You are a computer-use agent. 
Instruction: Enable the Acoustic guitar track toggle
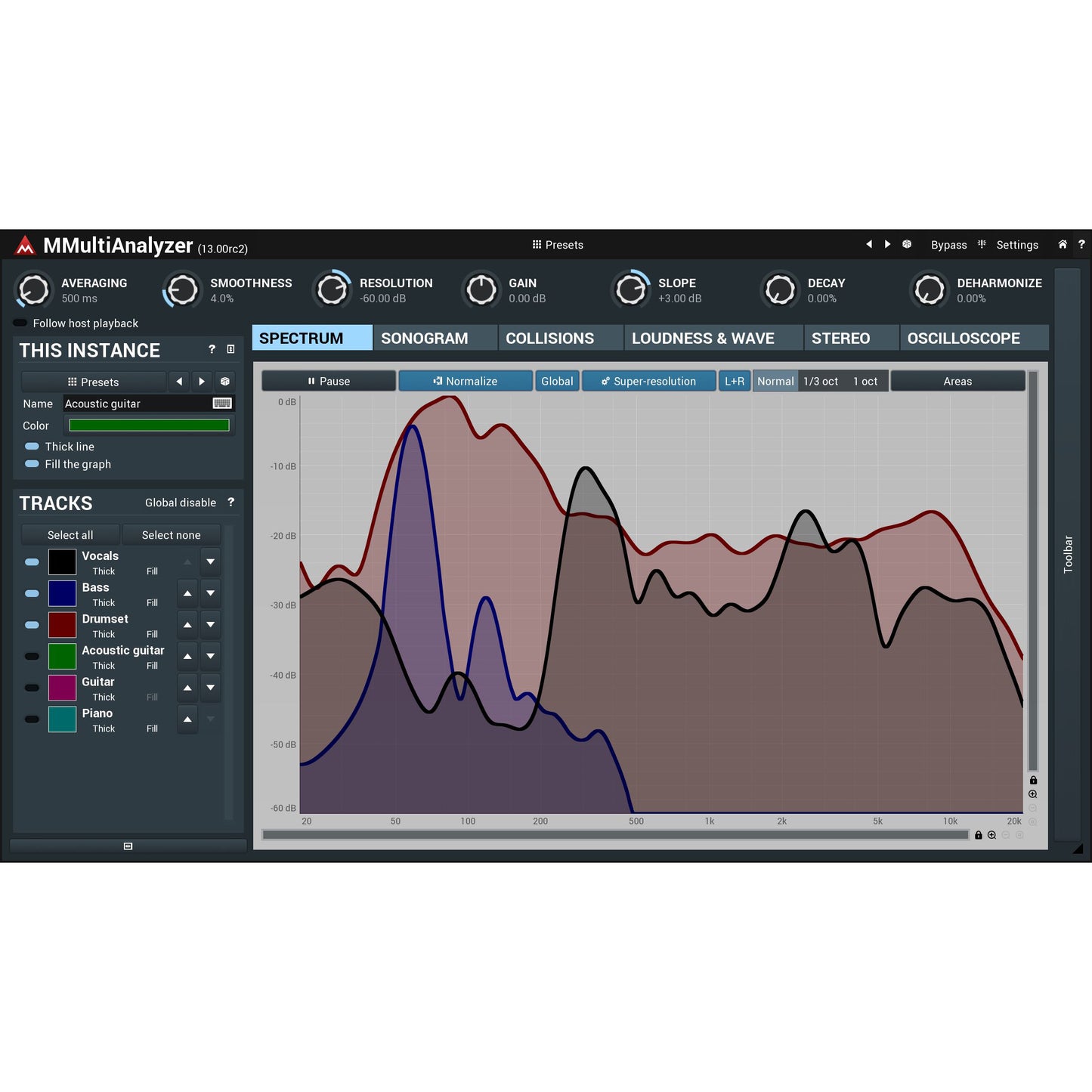(x=31, y=656)
